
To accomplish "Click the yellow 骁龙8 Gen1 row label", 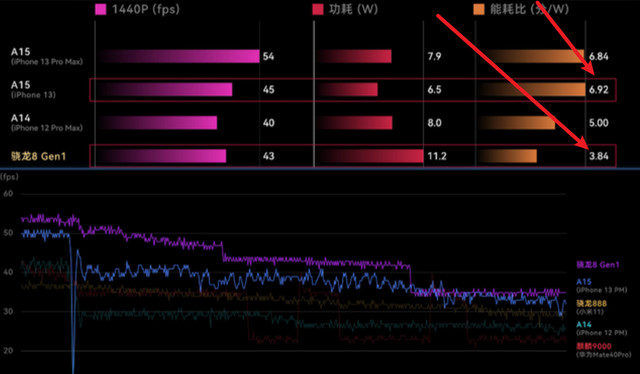I will [x=38, y=156].
